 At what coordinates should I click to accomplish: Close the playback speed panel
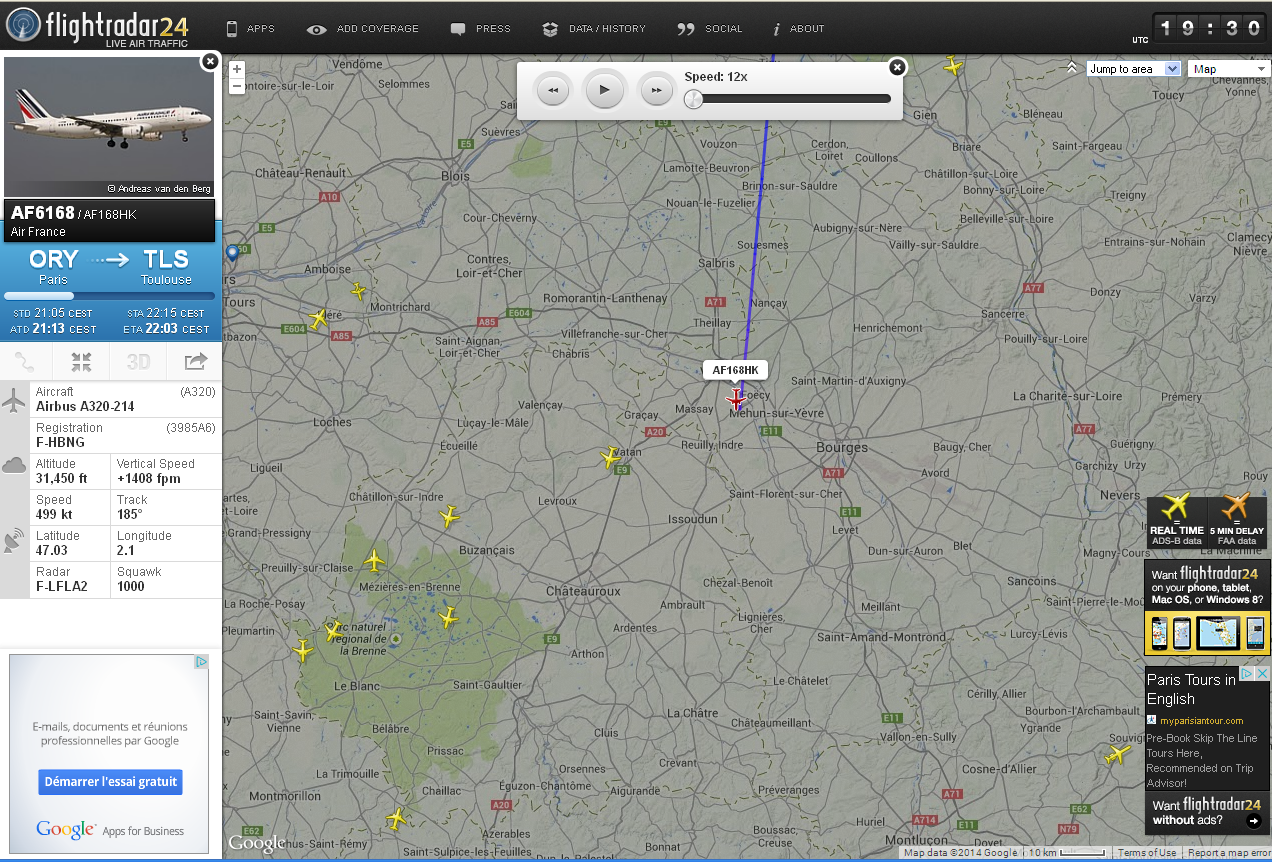click(x=897, y=67)
